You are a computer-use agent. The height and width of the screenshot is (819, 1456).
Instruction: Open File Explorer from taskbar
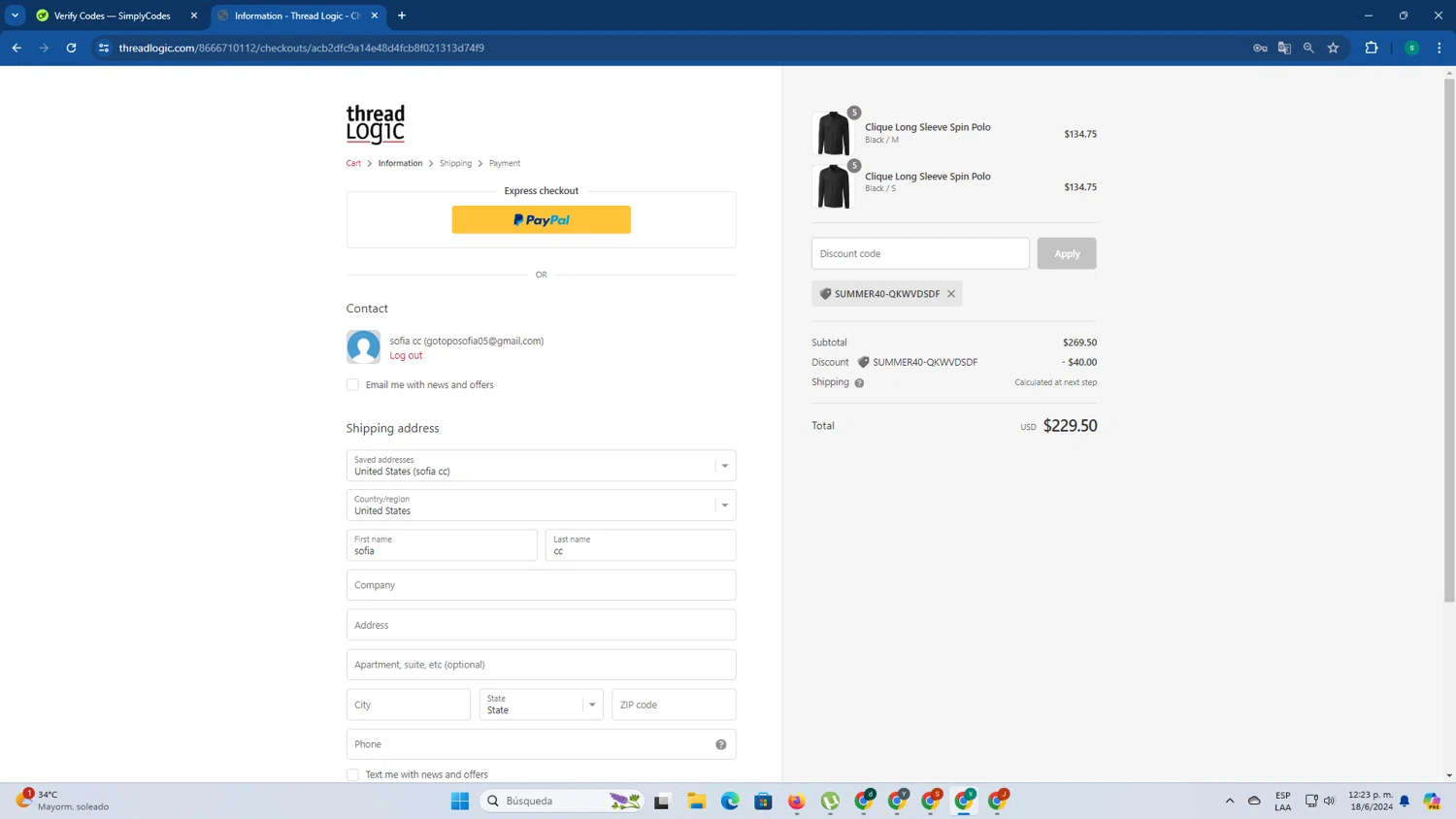tap(697, 801)
